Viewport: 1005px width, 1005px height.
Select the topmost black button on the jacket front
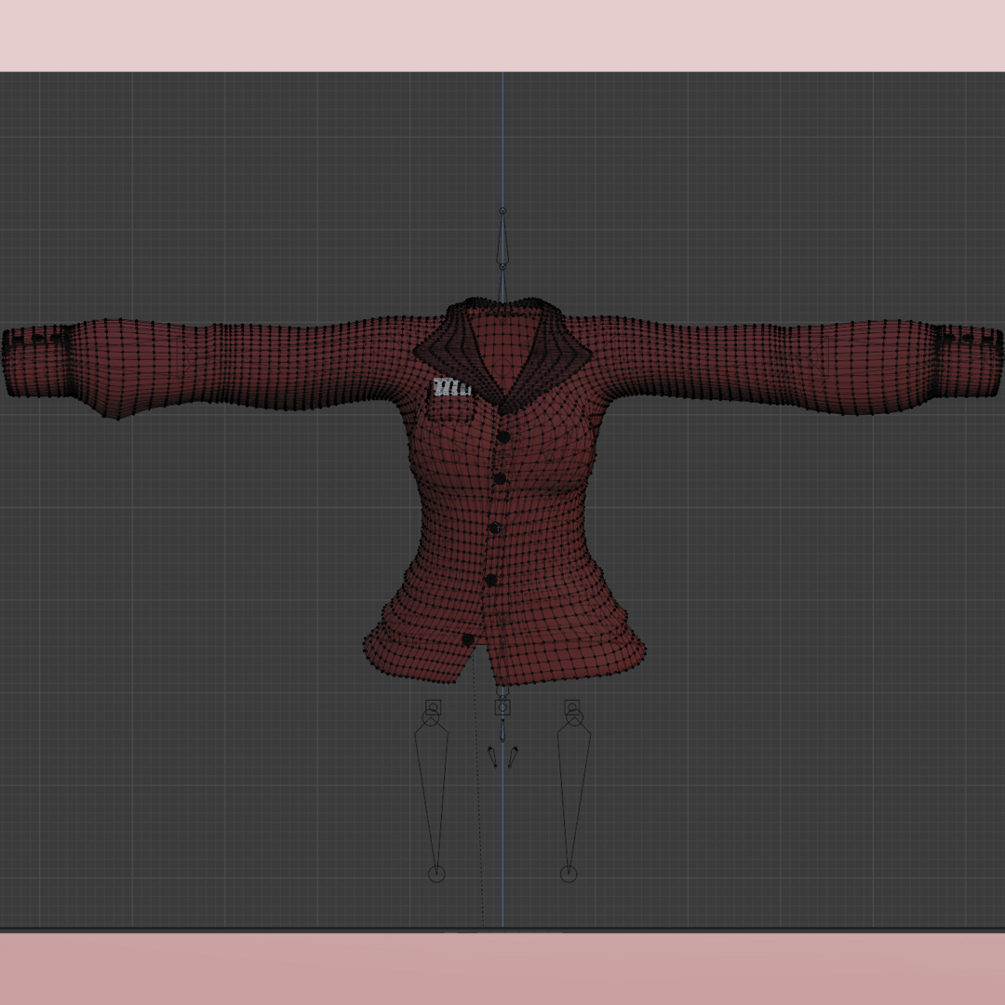coord(504,437)
